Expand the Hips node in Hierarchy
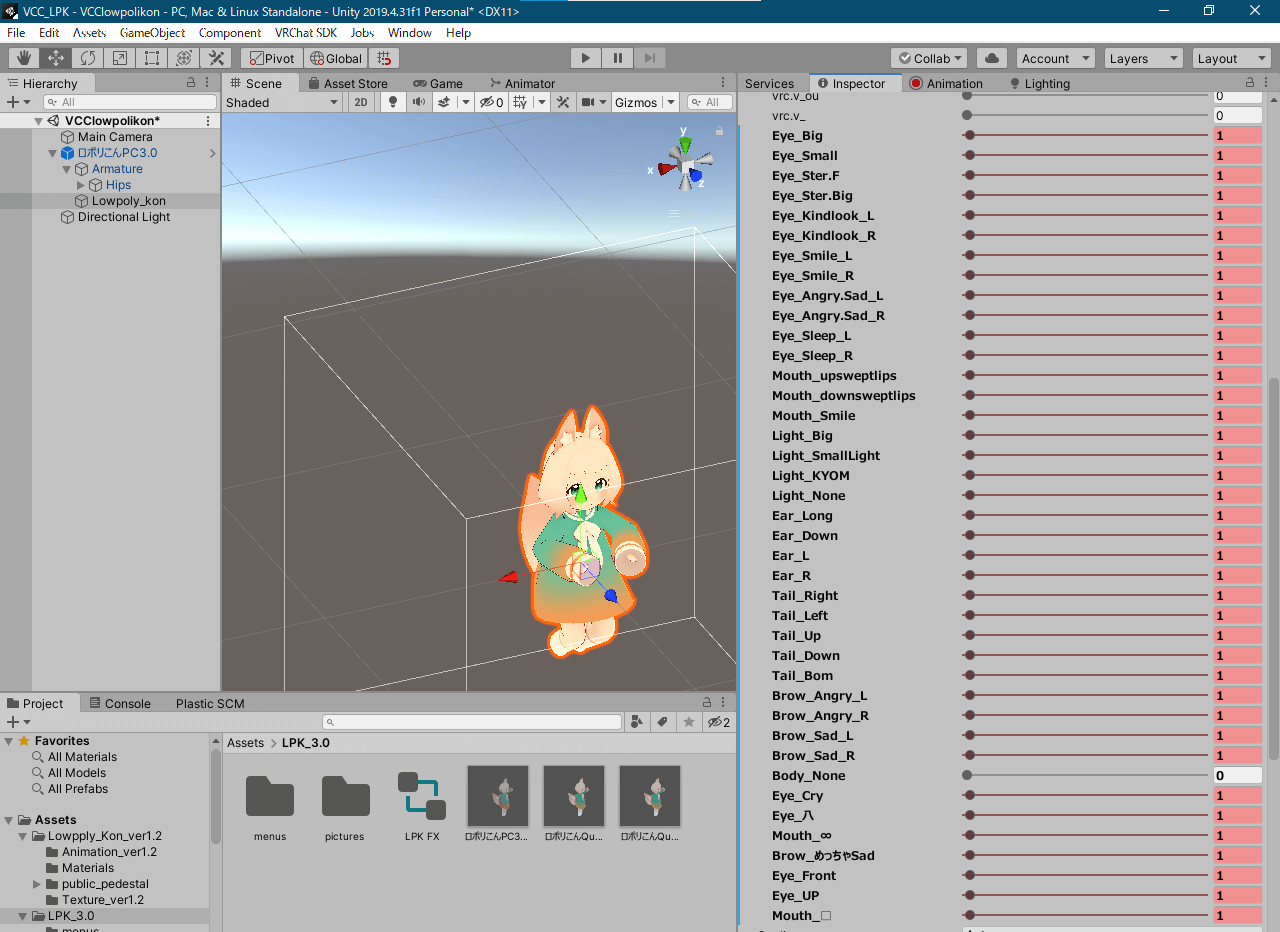The width and height of the screenshot is (1280, 932). click(x=82, y=185)
